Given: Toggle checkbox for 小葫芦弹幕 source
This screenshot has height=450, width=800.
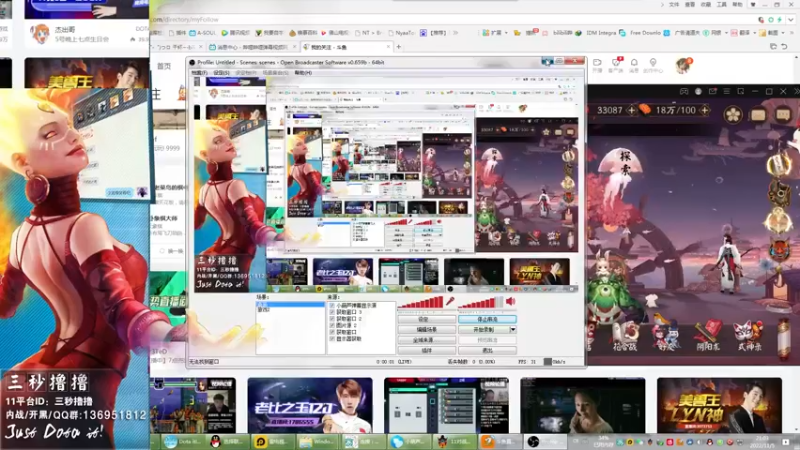Looking at the screenshot, I should coord(332,306).
